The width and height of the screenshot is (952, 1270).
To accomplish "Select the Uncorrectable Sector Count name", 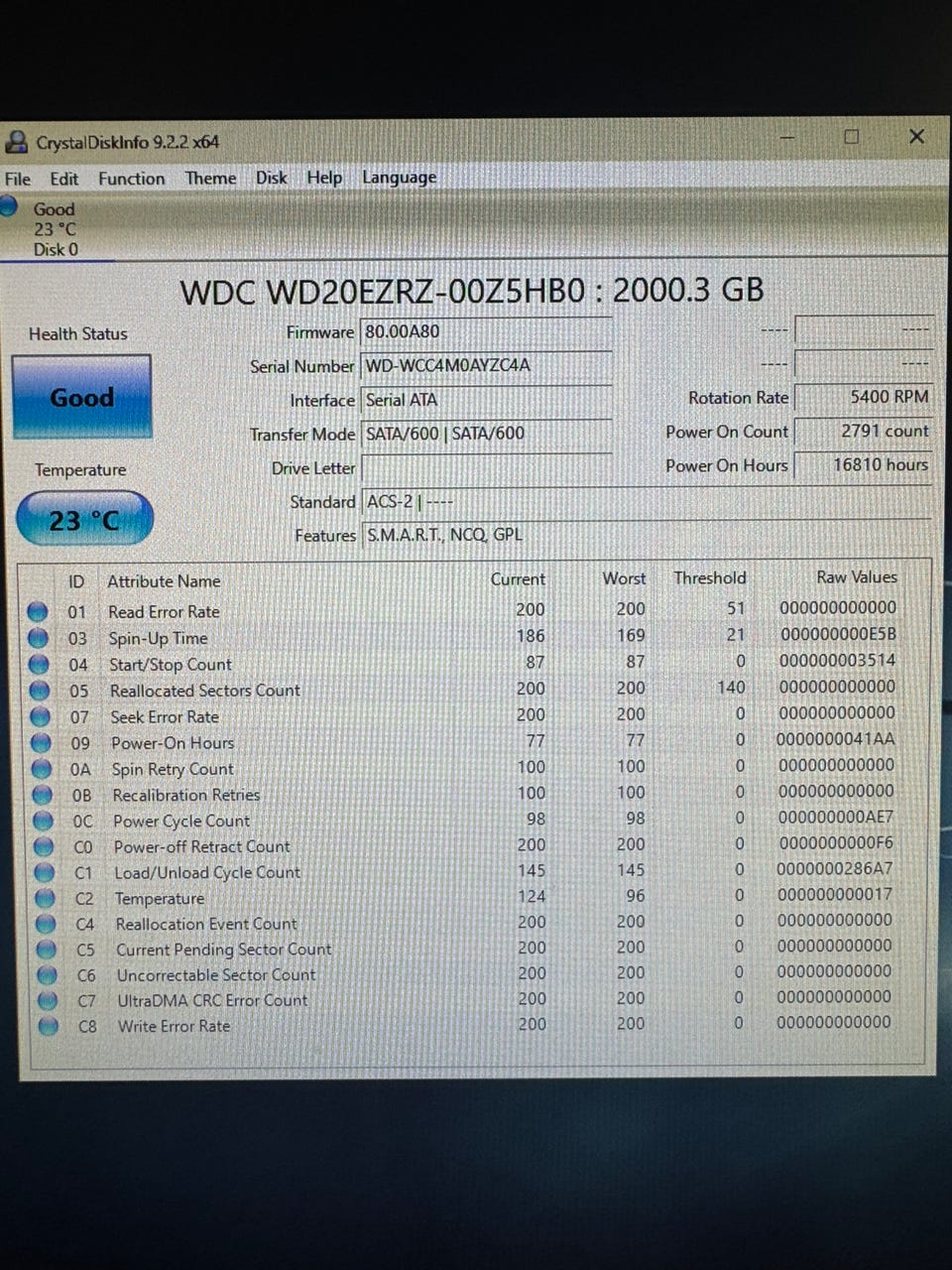I will point(216,975).
